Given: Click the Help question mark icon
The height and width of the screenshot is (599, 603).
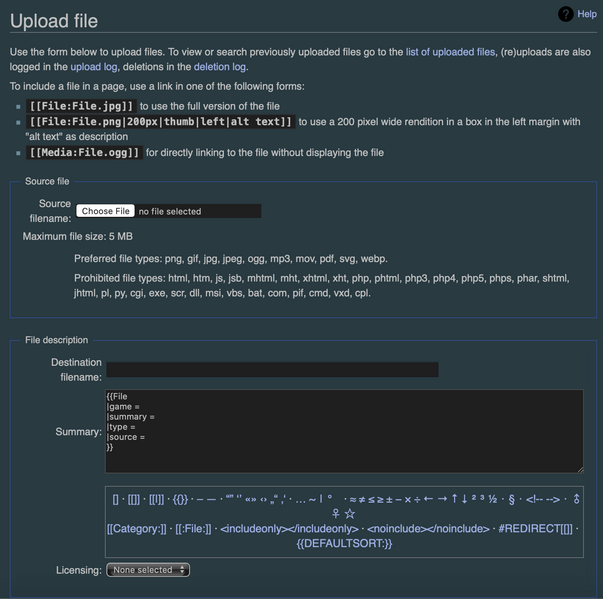Looking at the screenshot, I should (565, 14).
